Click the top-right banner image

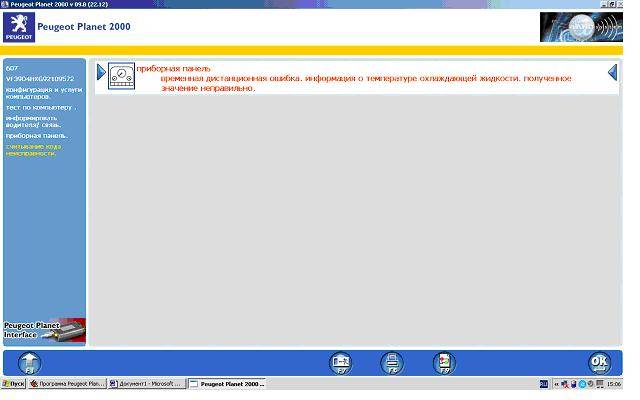(580, 27)
